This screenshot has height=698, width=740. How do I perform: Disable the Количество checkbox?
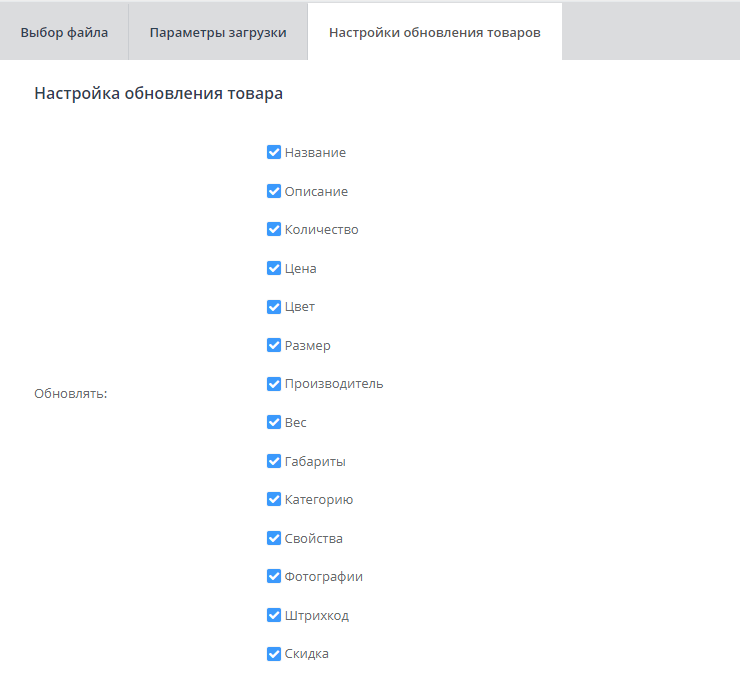pos(274,229)
